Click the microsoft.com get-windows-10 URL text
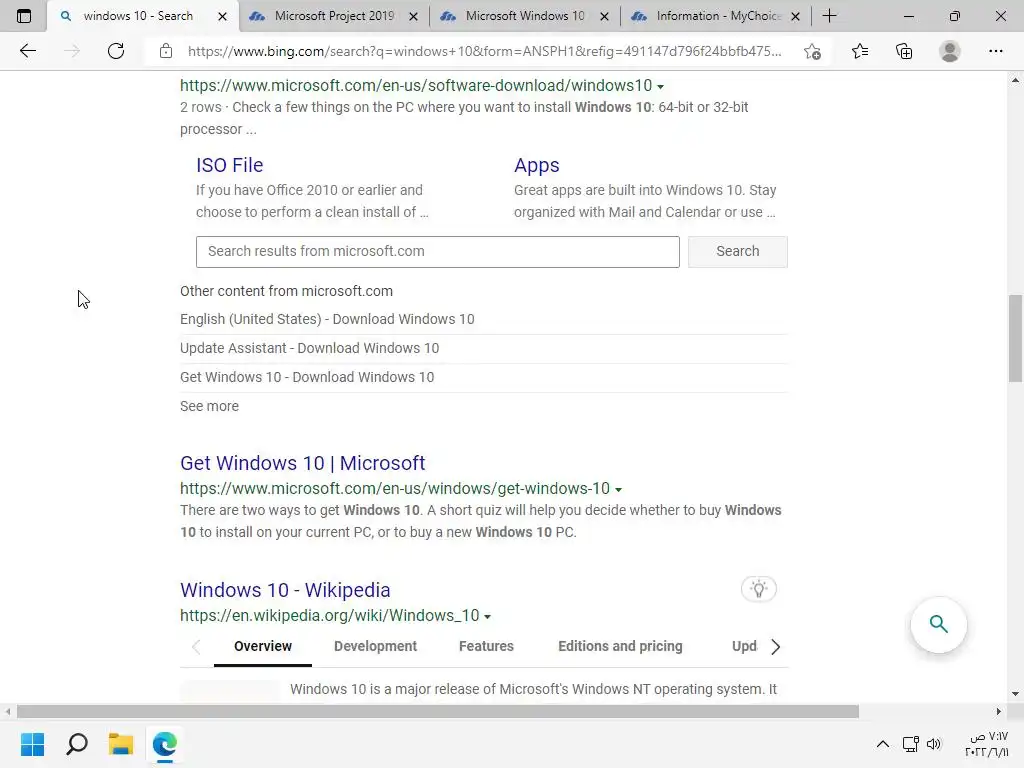 (395, 488)
